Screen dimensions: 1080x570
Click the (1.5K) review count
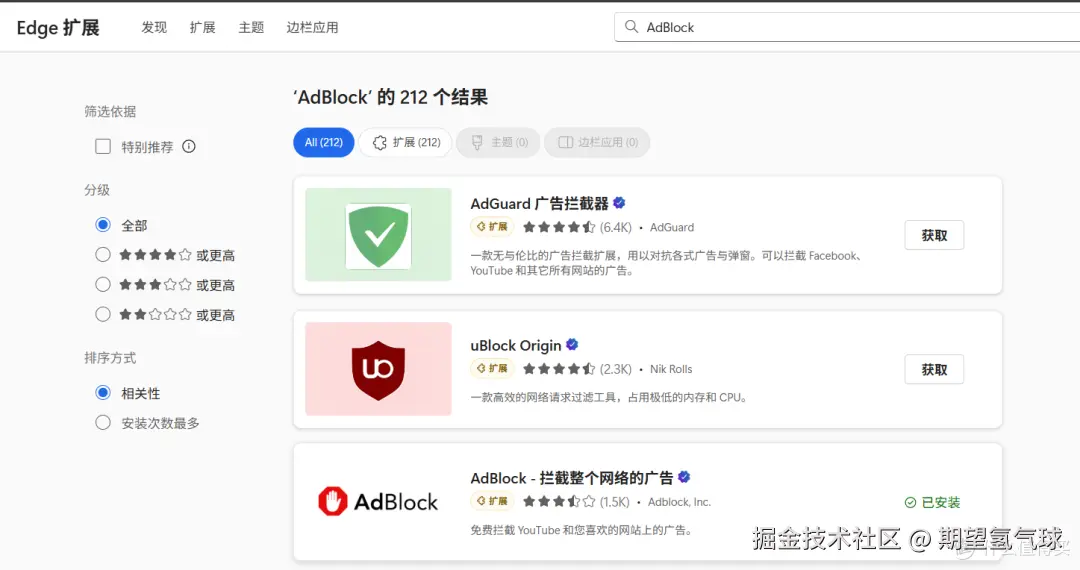click(614, 502)
